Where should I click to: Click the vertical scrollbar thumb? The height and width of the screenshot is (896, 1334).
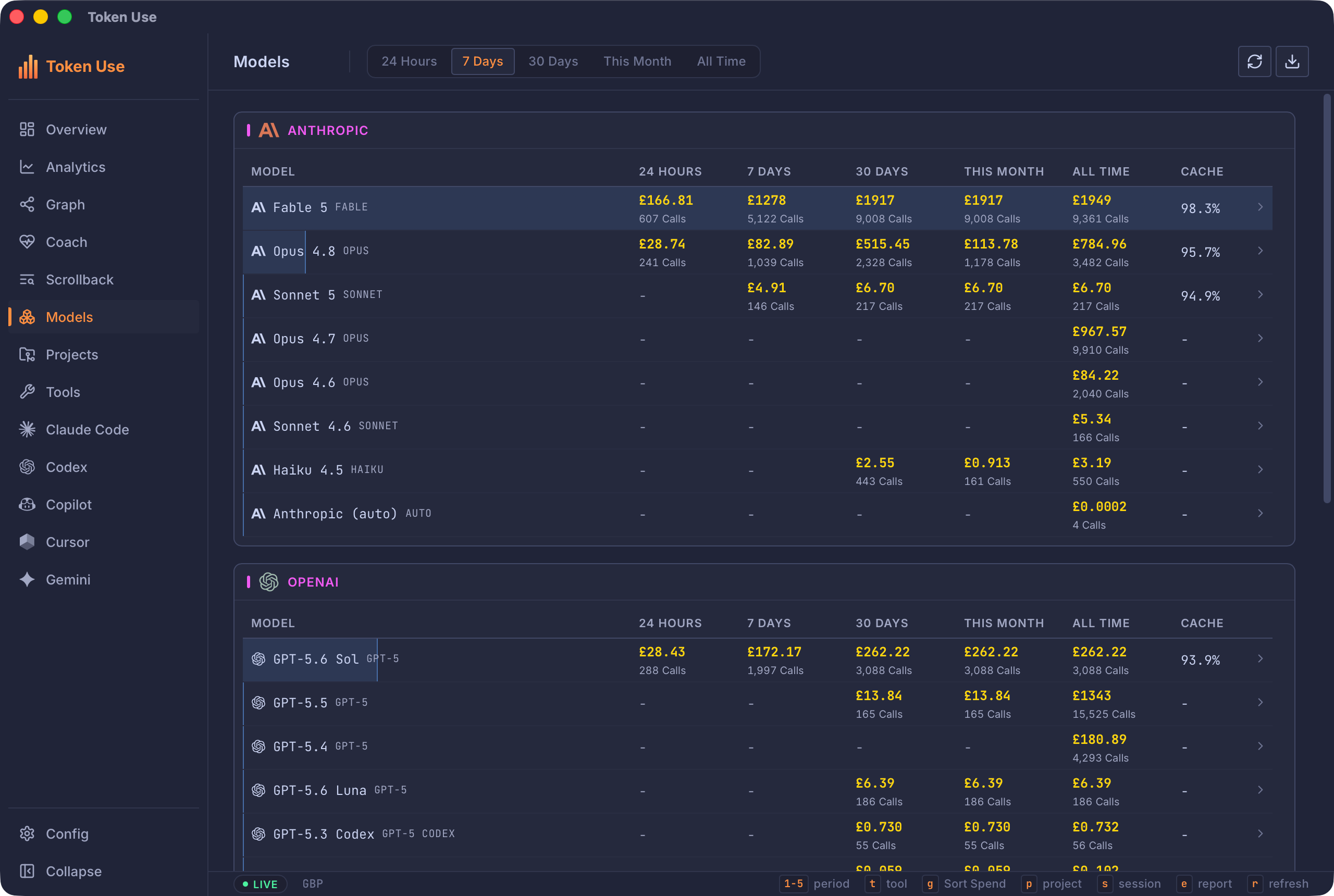1327,298
